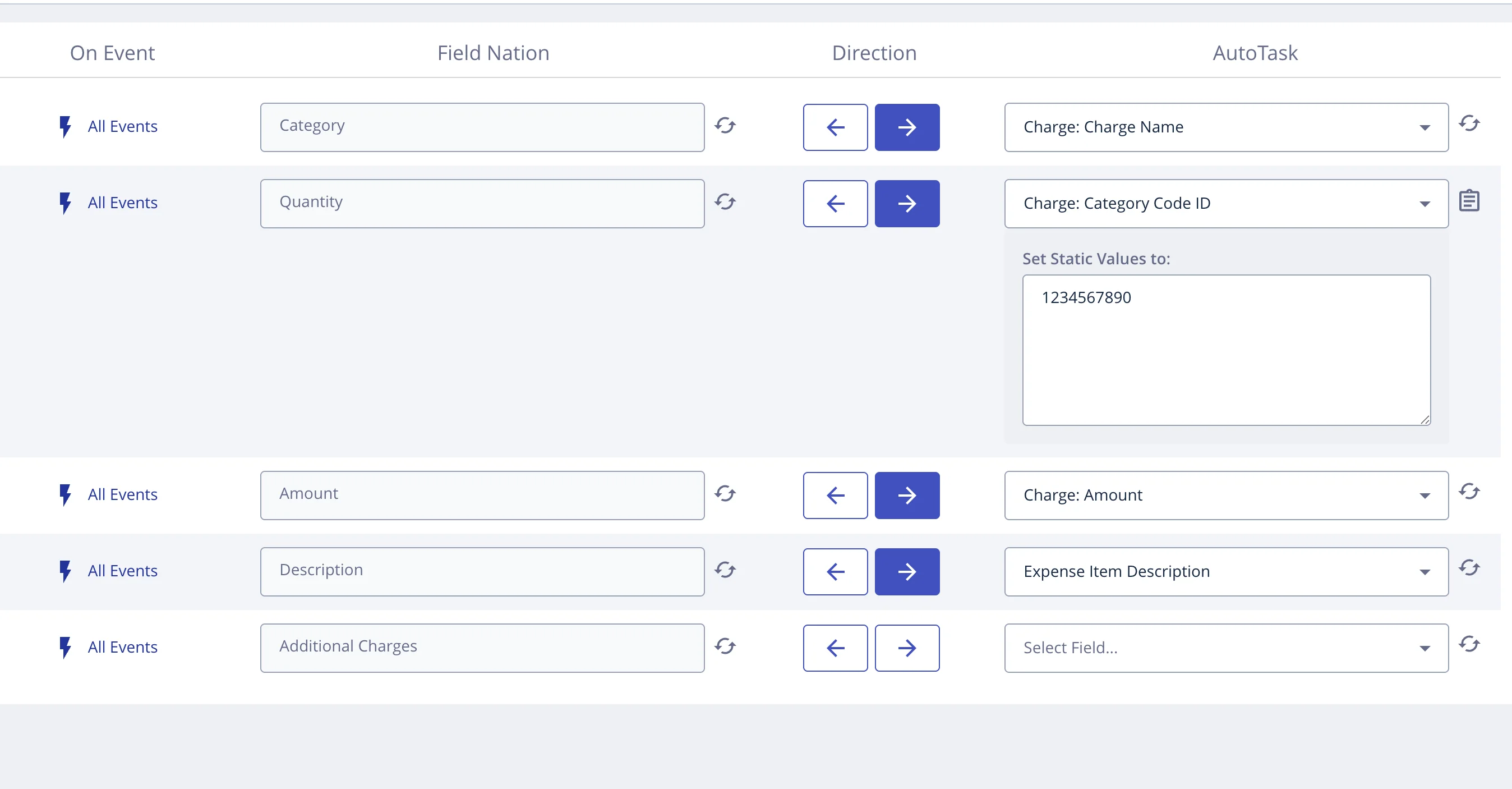
Task: Click All Events link in Quantity row
Action: pos(123,203)
